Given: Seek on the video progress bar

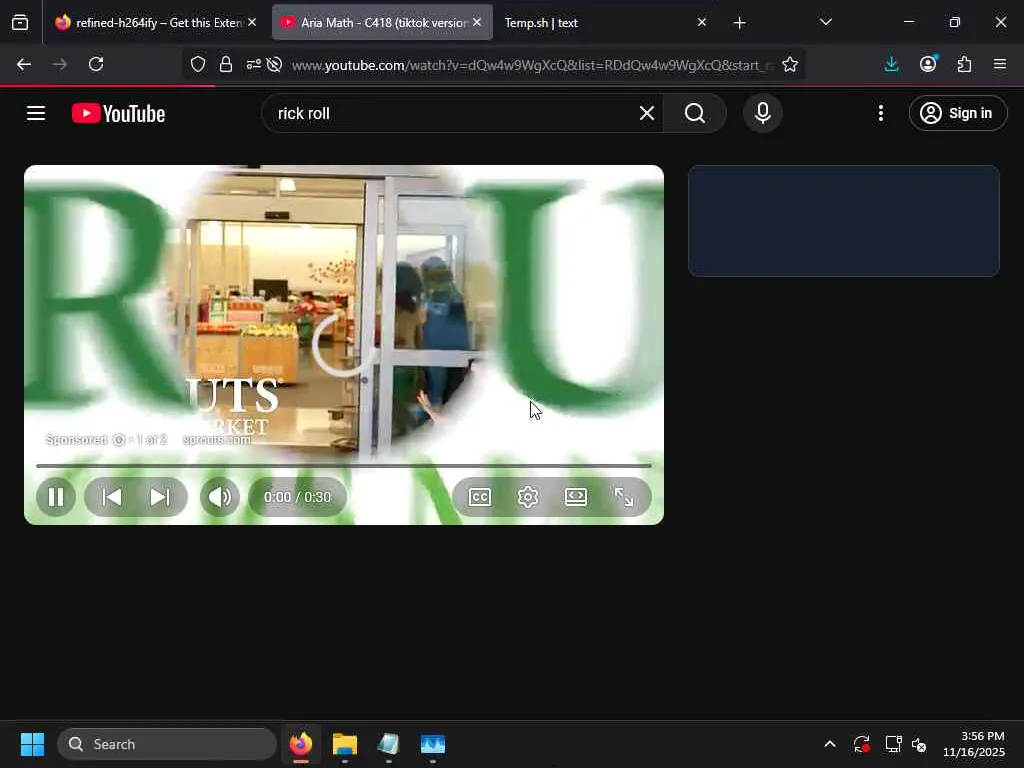Looking at the screenshot, I should tap(344, 466).
